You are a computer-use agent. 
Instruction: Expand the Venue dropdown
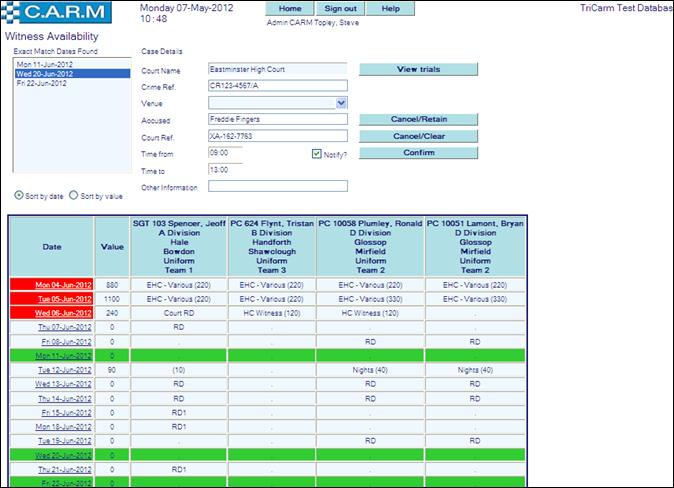click(341, 102)
